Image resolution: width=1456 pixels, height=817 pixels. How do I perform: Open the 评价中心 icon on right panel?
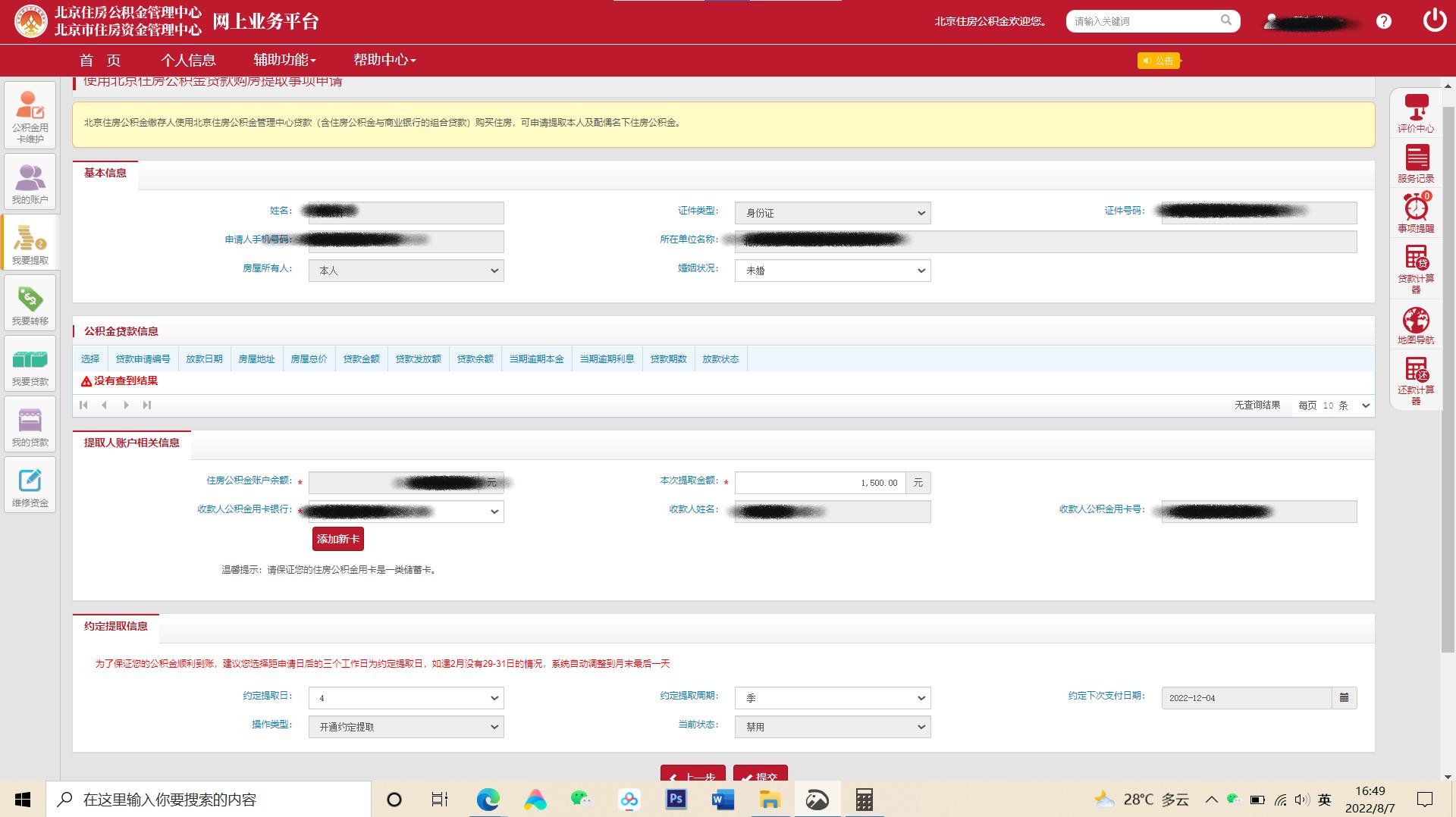pos(1416,112)
